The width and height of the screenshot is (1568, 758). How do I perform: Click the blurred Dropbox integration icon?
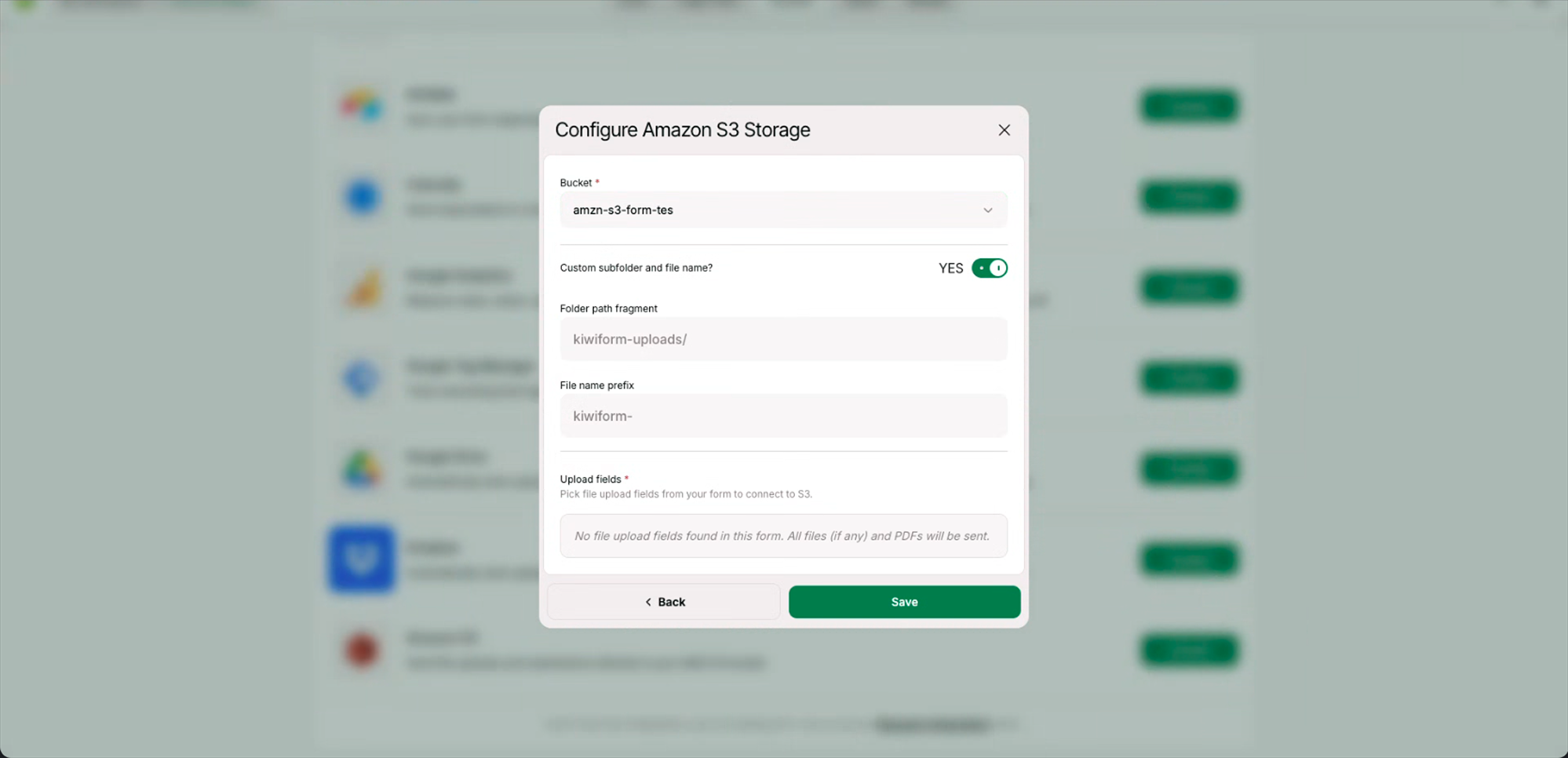click(361, 559)
